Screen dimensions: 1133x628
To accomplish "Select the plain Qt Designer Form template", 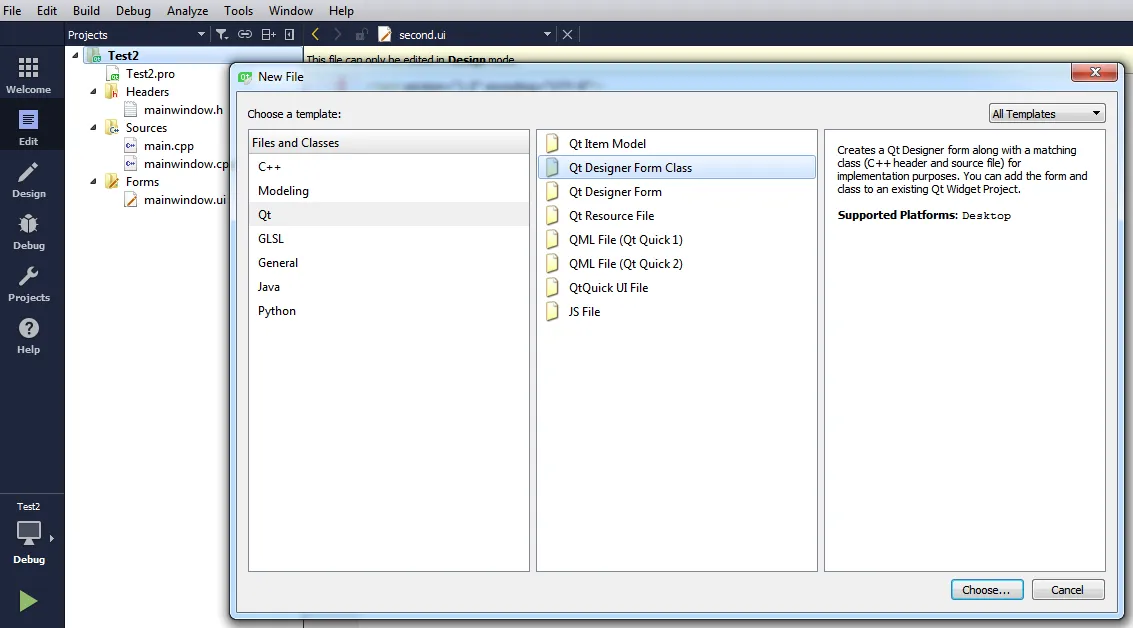I will (676, 192).
